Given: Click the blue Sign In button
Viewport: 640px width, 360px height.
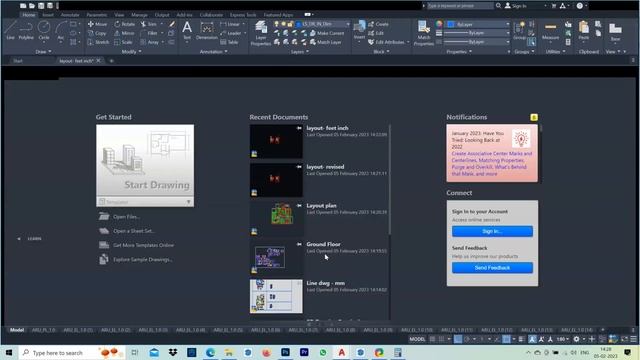Looking at the screenshot, I should 492,231.
